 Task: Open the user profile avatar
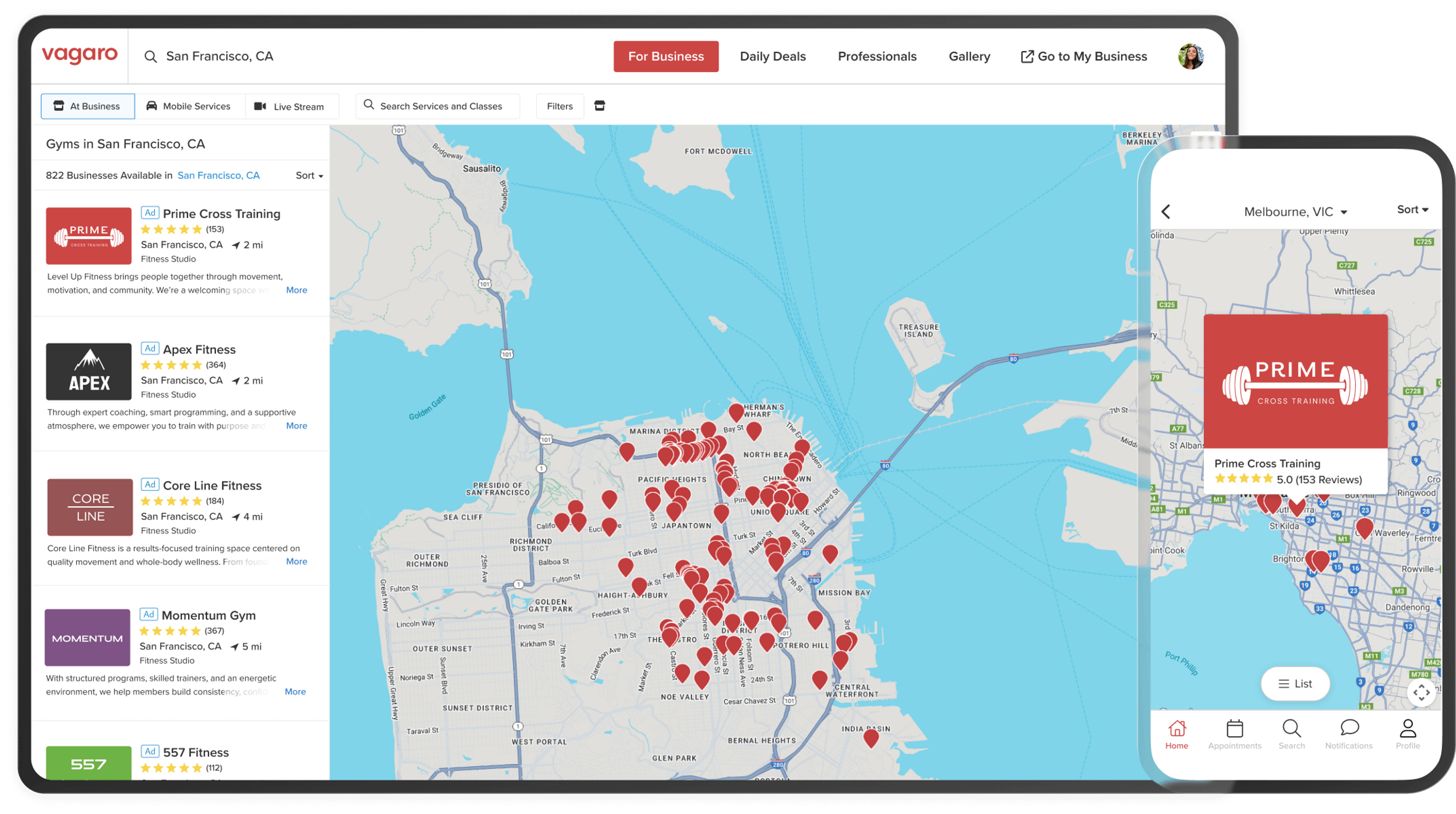pos(1191,56)
